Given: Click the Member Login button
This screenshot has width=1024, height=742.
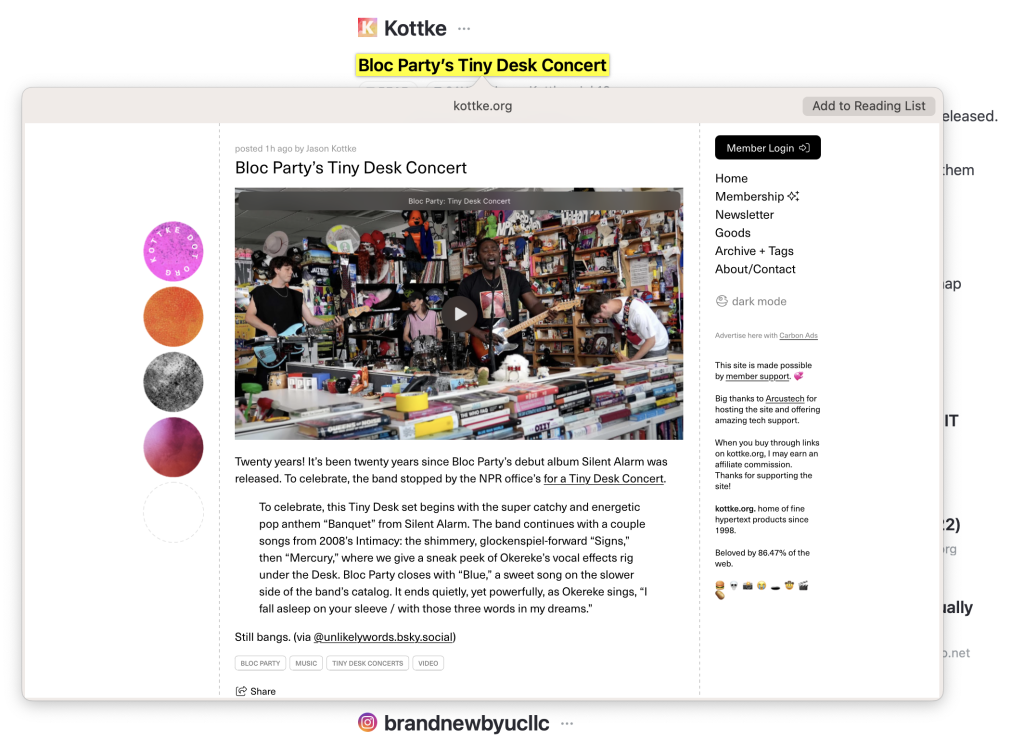Looking at the screenshot, I should coord(767,148).
